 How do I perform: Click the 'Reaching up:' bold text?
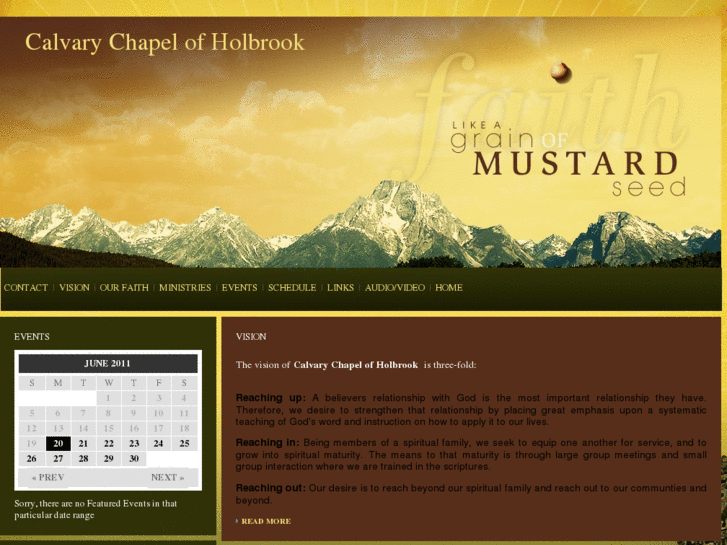tap(271, 398)
